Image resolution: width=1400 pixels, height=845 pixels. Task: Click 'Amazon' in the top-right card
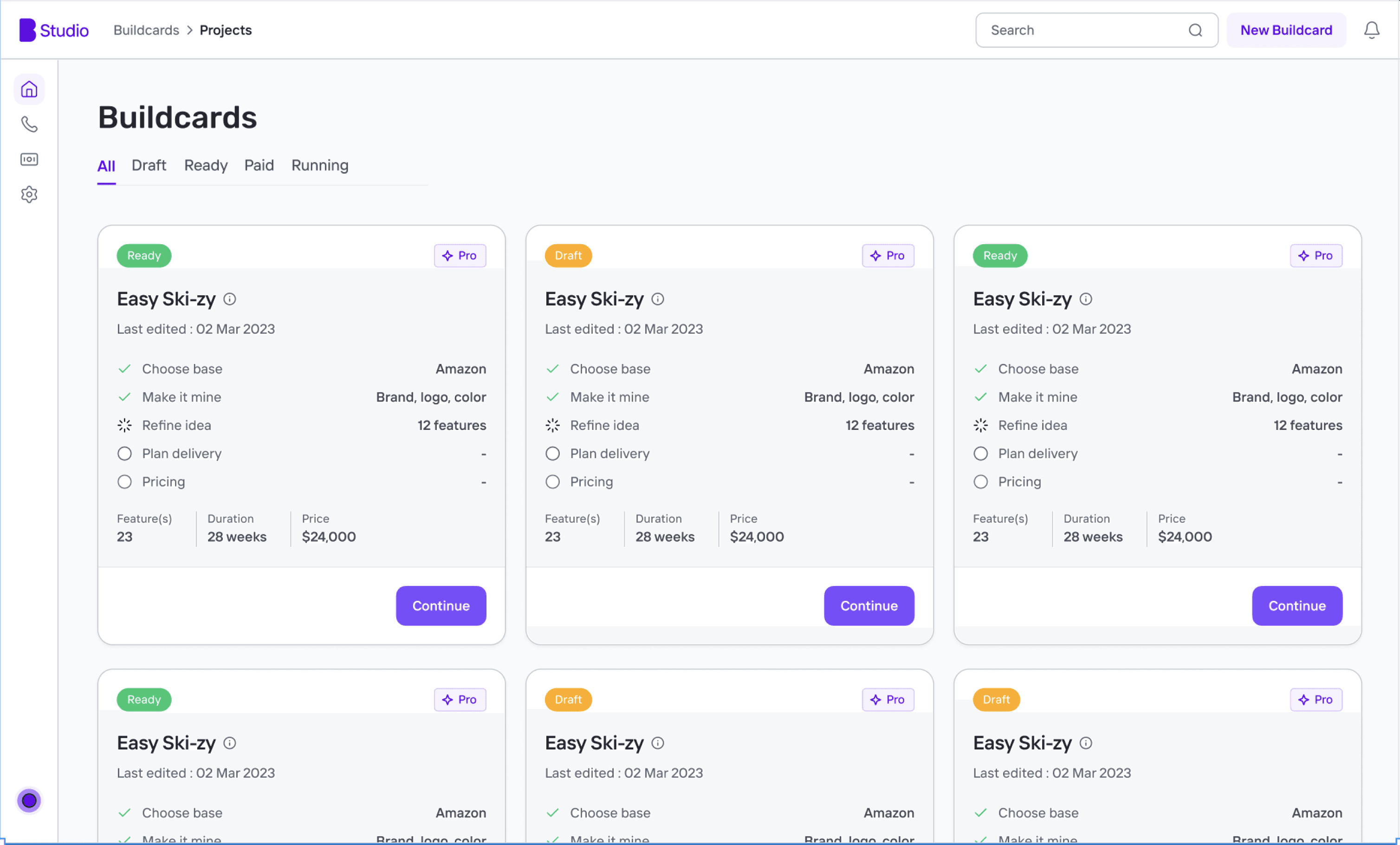[x=1316, y=369]
